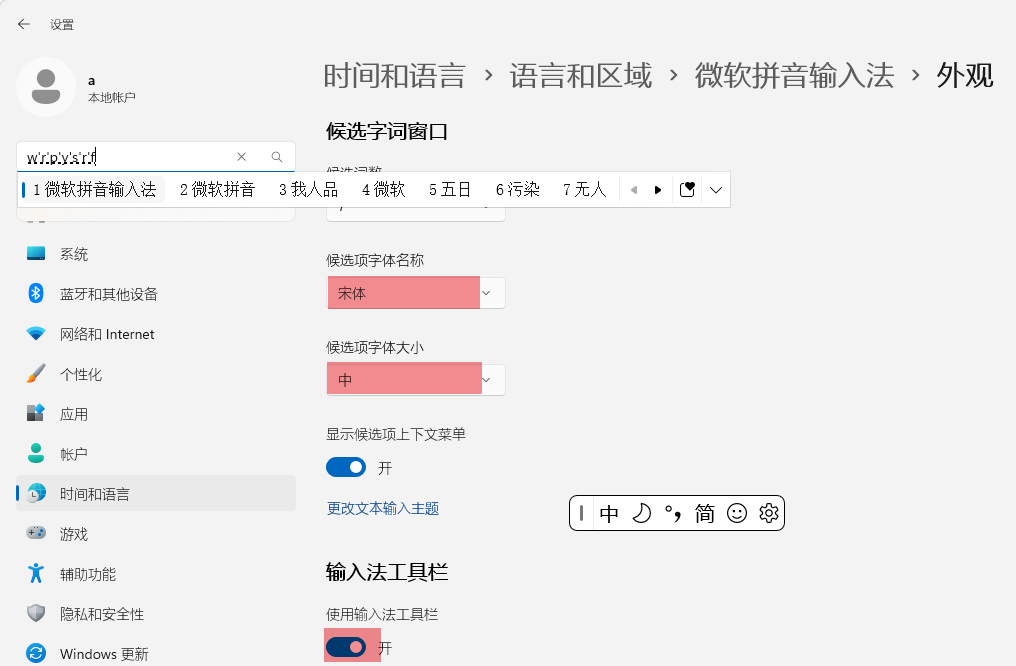The image size is (1016, 666).
Task: Choose candidate 2 微软拼音
Action: point(218,189)
